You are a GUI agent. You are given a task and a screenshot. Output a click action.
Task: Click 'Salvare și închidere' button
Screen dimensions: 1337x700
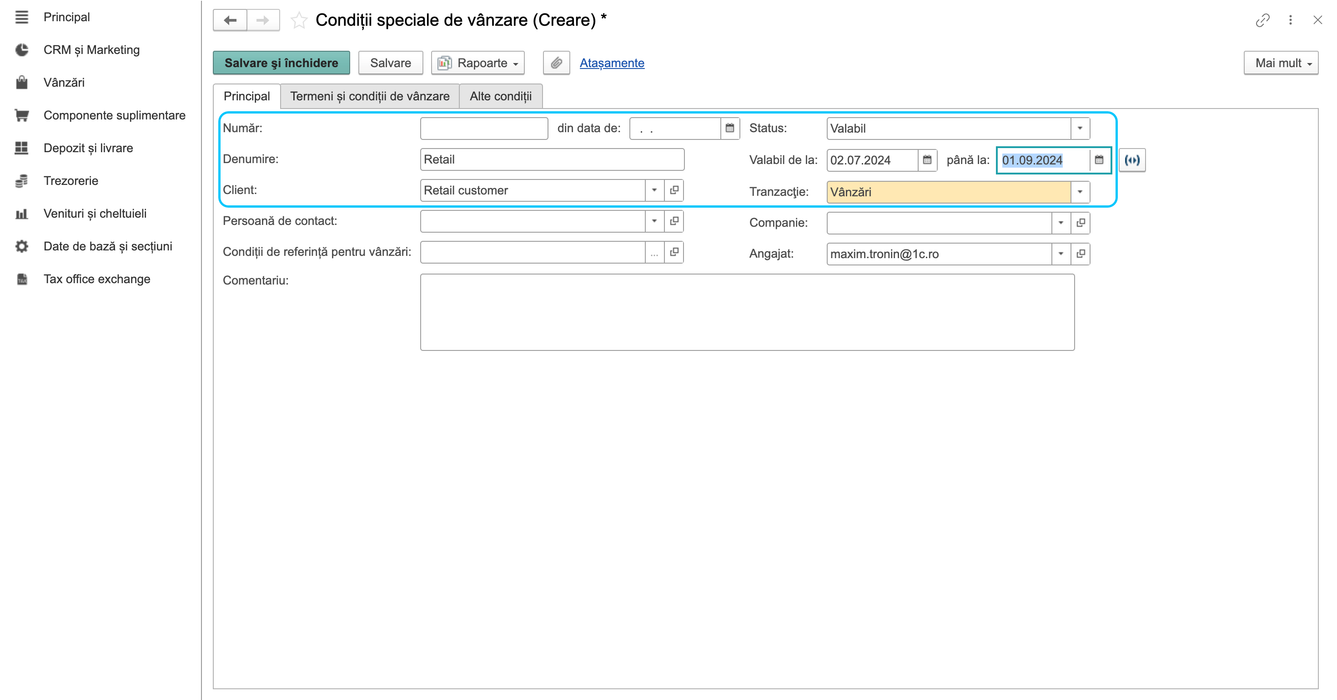pos(282,63)
